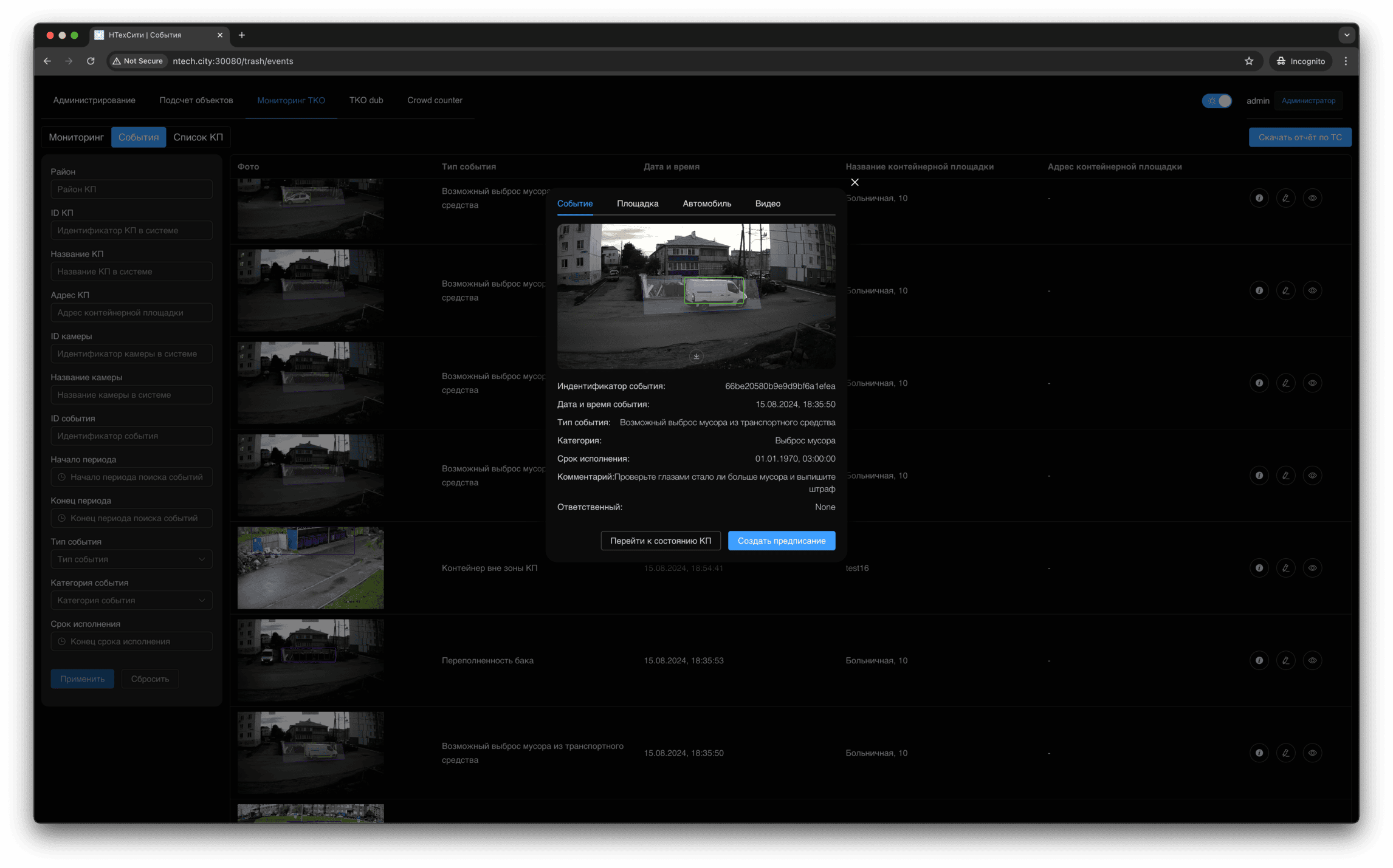Close the event details popup
This screenshot has height=868, width=1393.
(x=855, y=182)
